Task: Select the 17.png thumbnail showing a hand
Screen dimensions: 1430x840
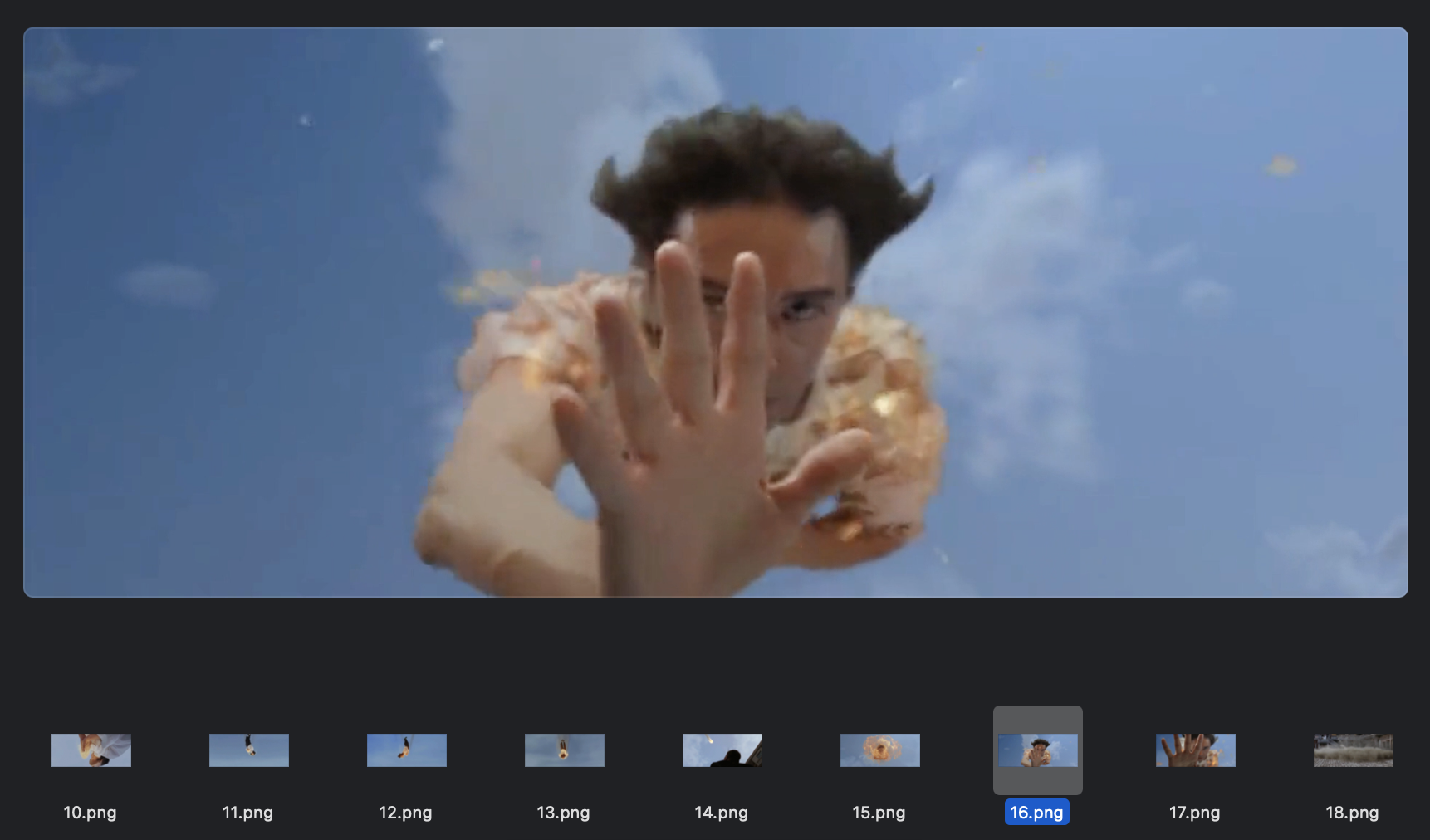Action: [1196, 750]
